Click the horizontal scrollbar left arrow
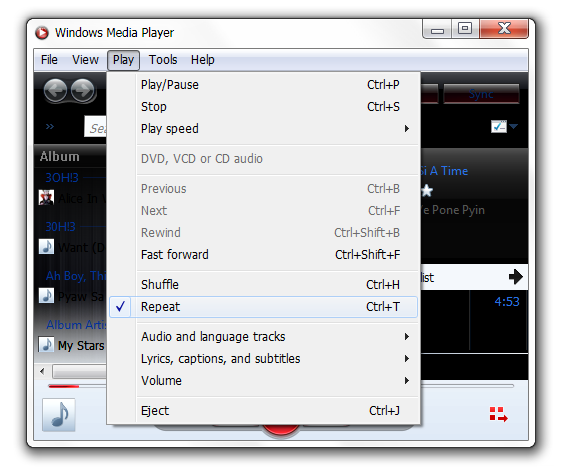This screenshot has width=564, height=469. click(42, 371)
